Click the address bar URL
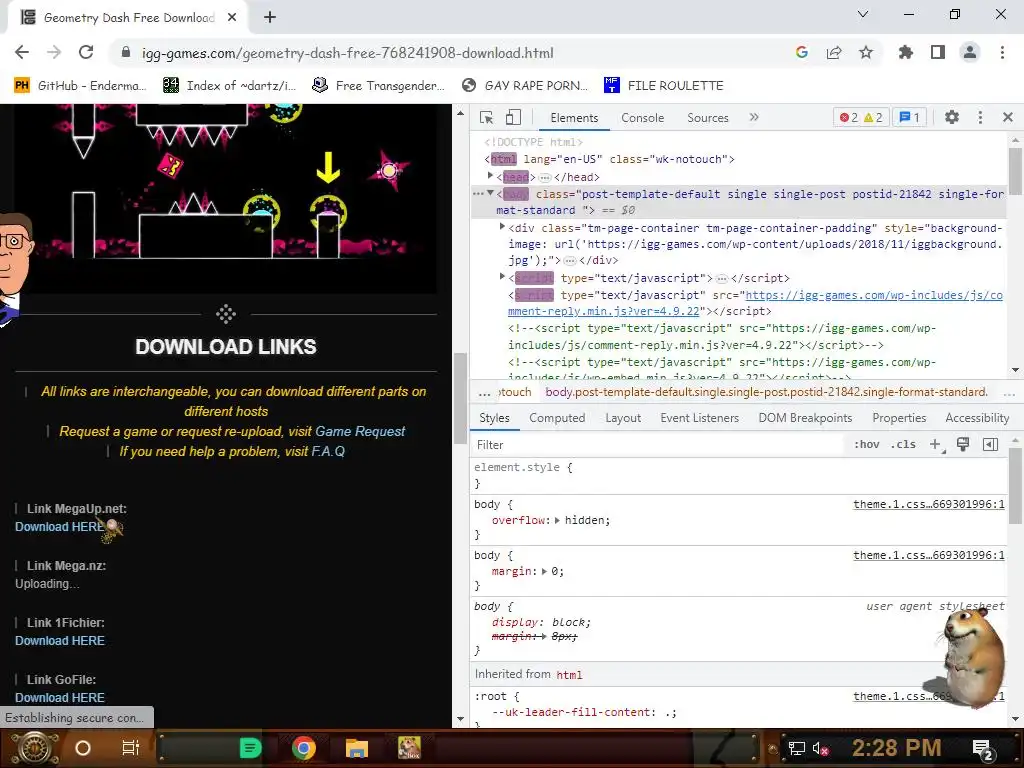 [347, 53]
